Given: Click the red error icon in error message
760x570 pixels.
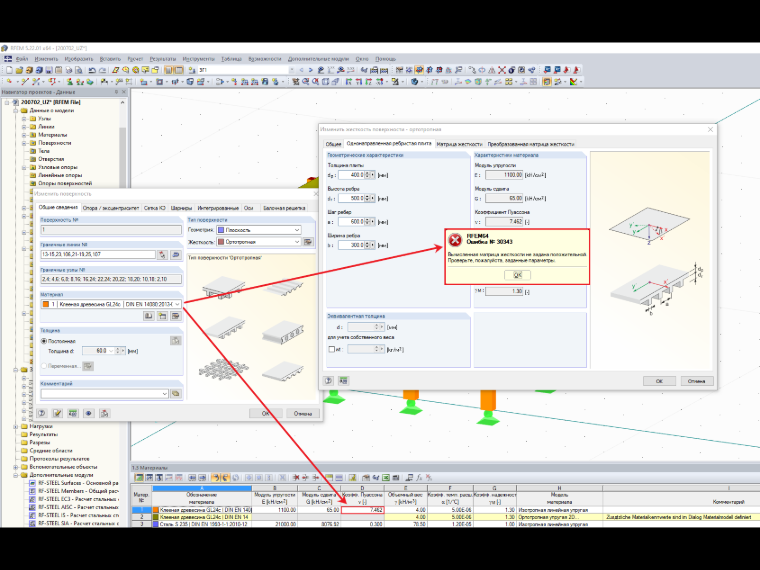Looking at the screenshot, I should [455, 240].
